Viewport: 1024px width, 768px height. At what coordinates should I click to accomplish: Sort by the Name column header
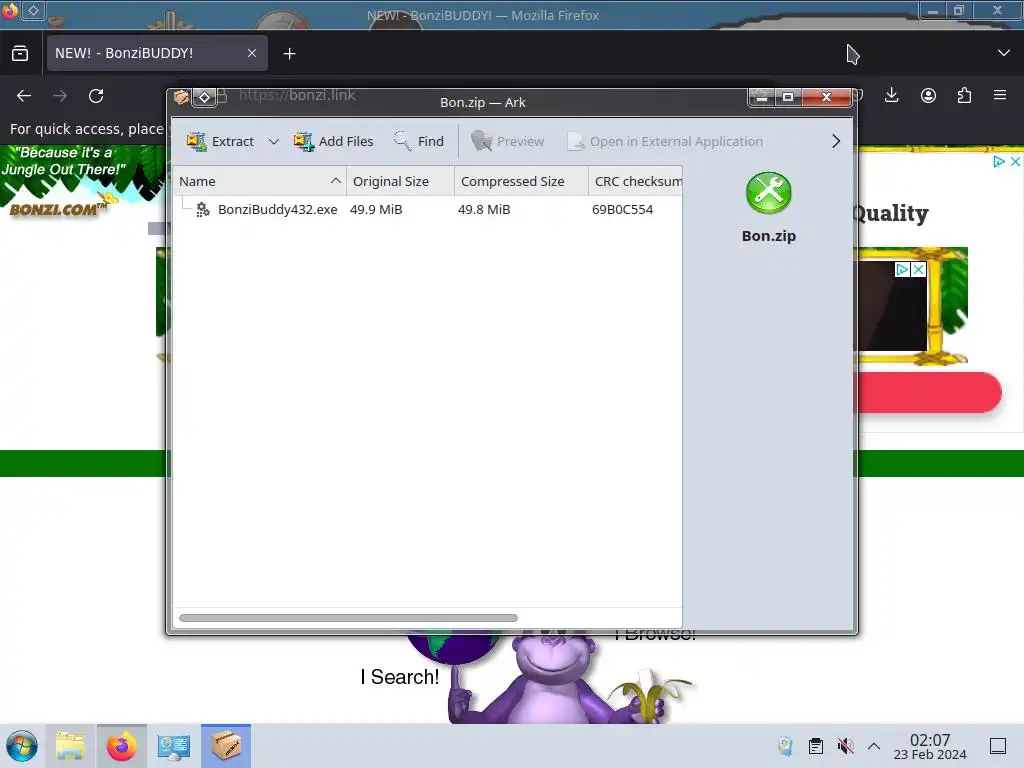[260, 182]
